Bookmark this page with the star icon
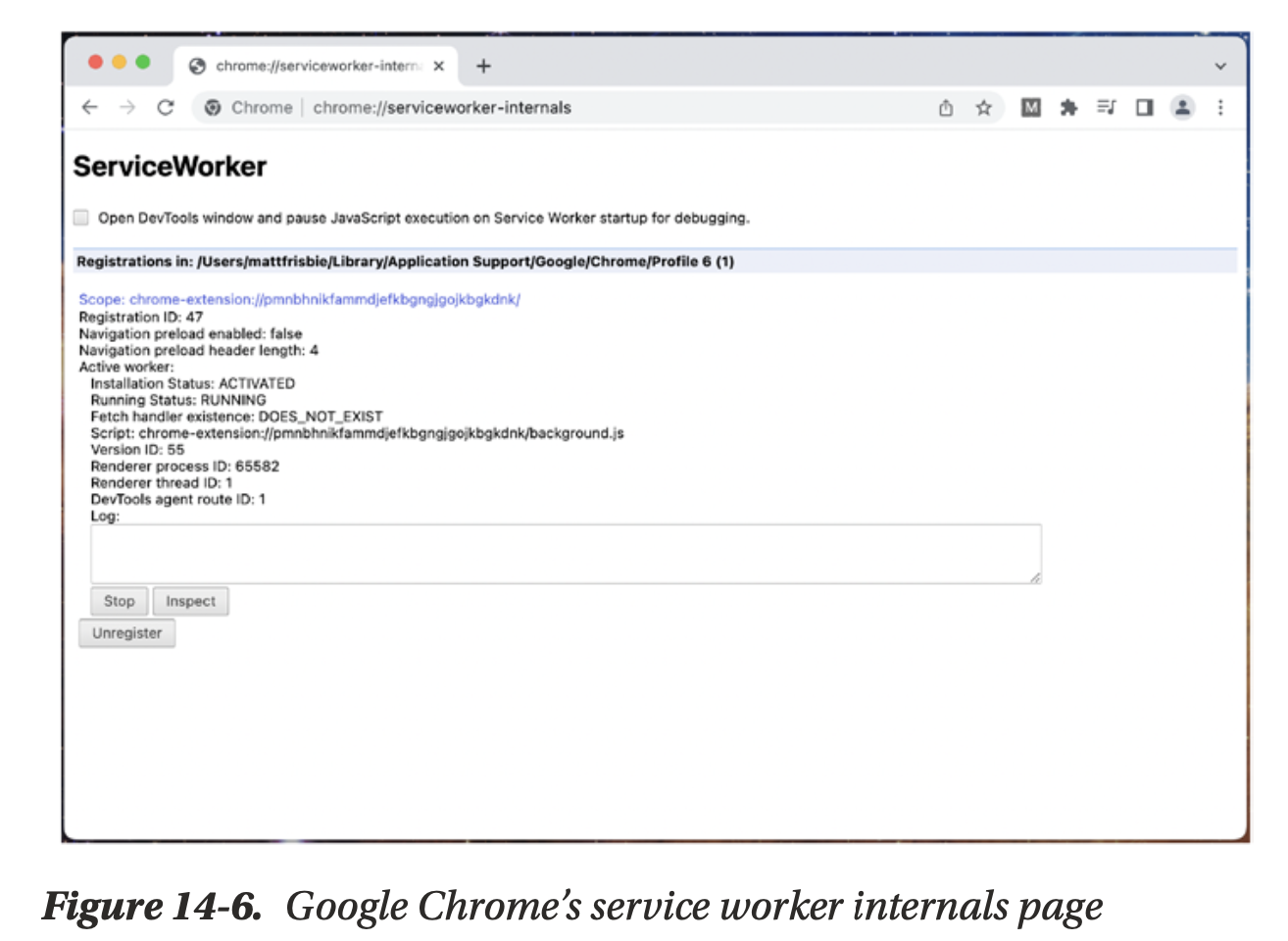Viewport: 1288px width, 941px height. 983,108
